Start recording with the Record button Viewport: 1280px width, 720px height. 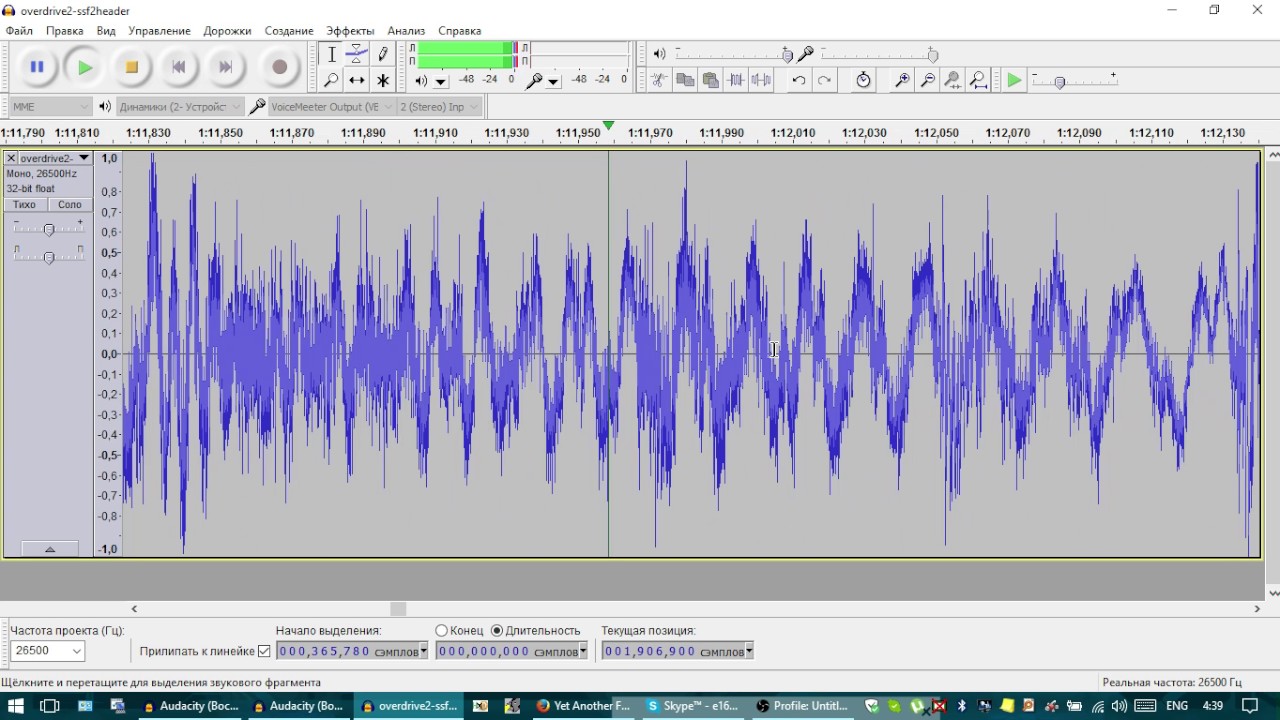click(x=280, y=67)
